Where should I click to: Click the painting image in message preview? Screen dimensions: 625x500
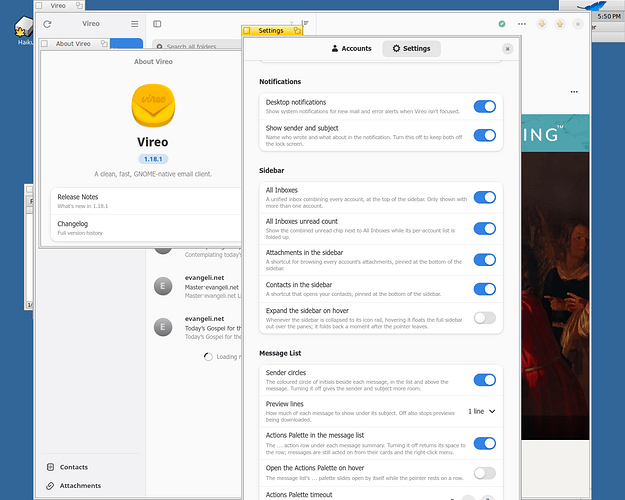point(555,296)
